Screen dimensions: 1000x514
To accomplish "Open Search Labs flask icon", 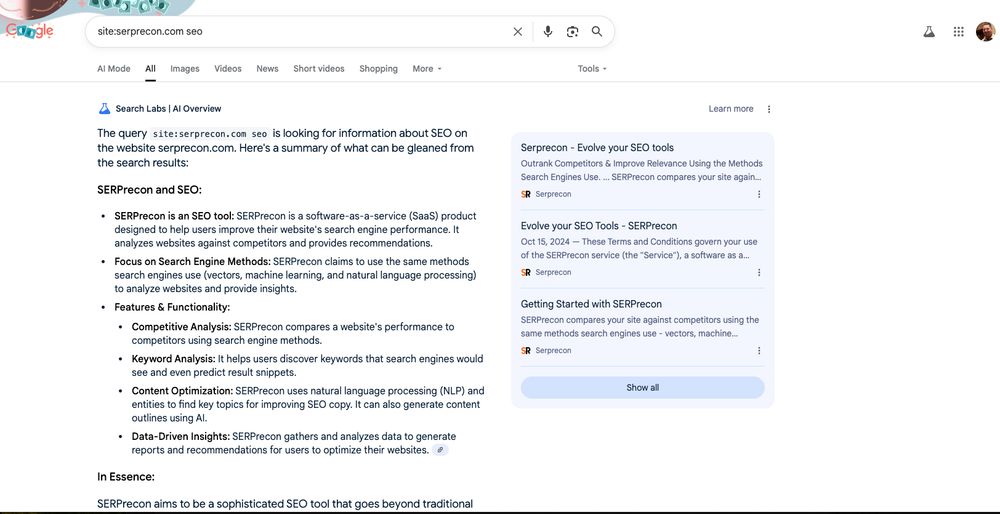I will click(x=929, y=32).
